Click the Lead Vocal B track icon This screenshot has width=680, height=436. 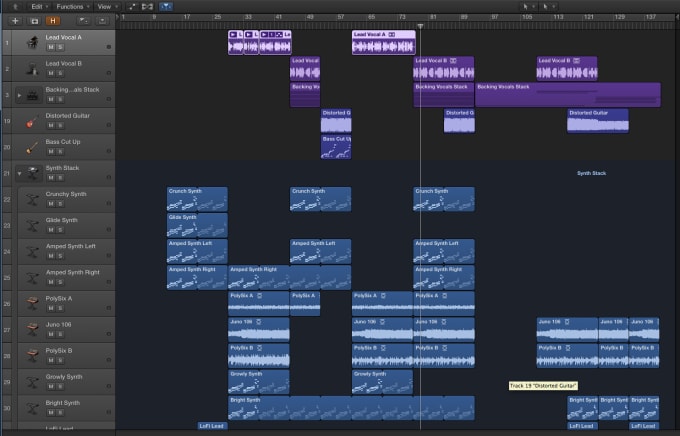coord(32,69)
